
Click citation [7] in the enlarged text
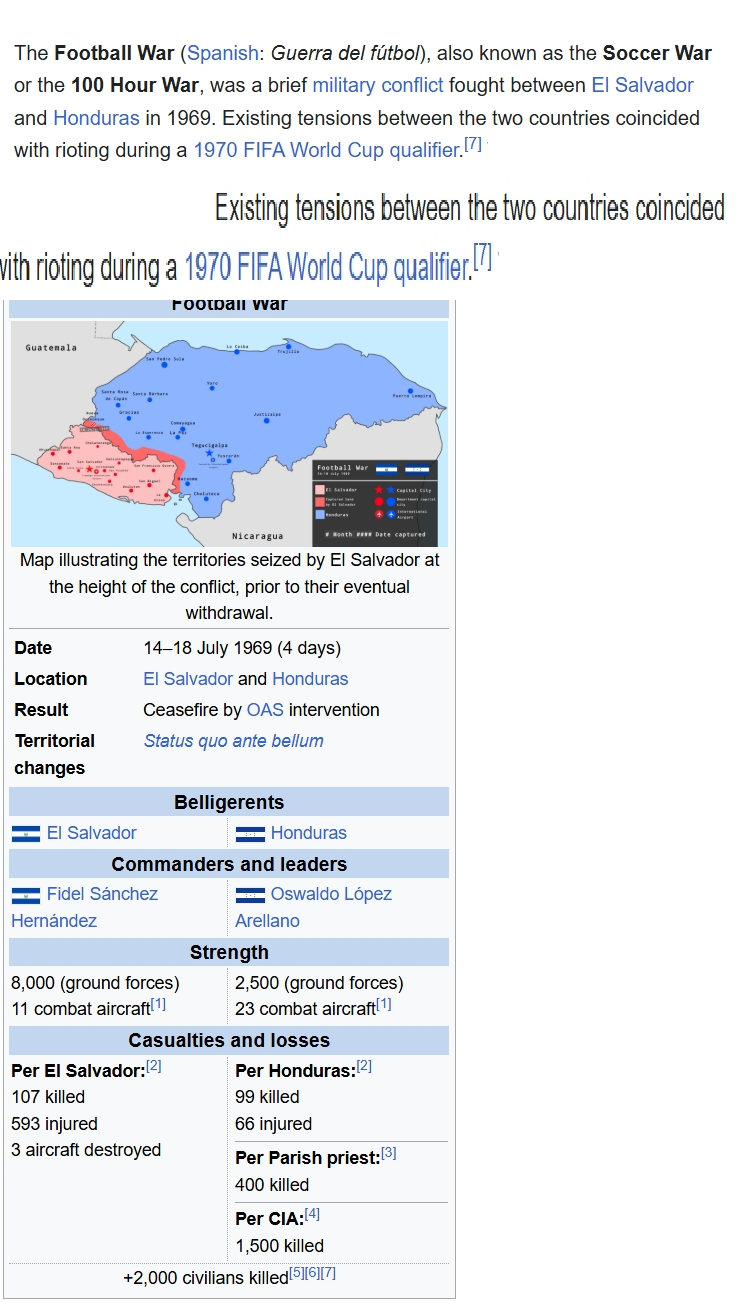[483, 257]
